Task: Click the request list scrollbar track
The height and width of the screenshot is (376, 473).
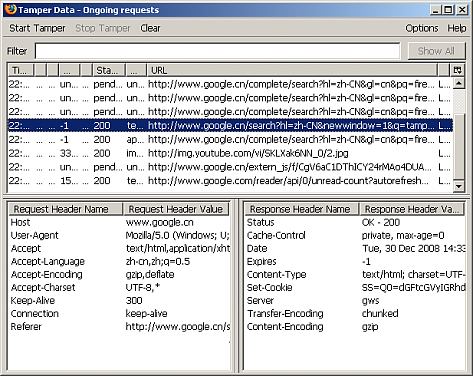Action: click(x=459, y=100)
